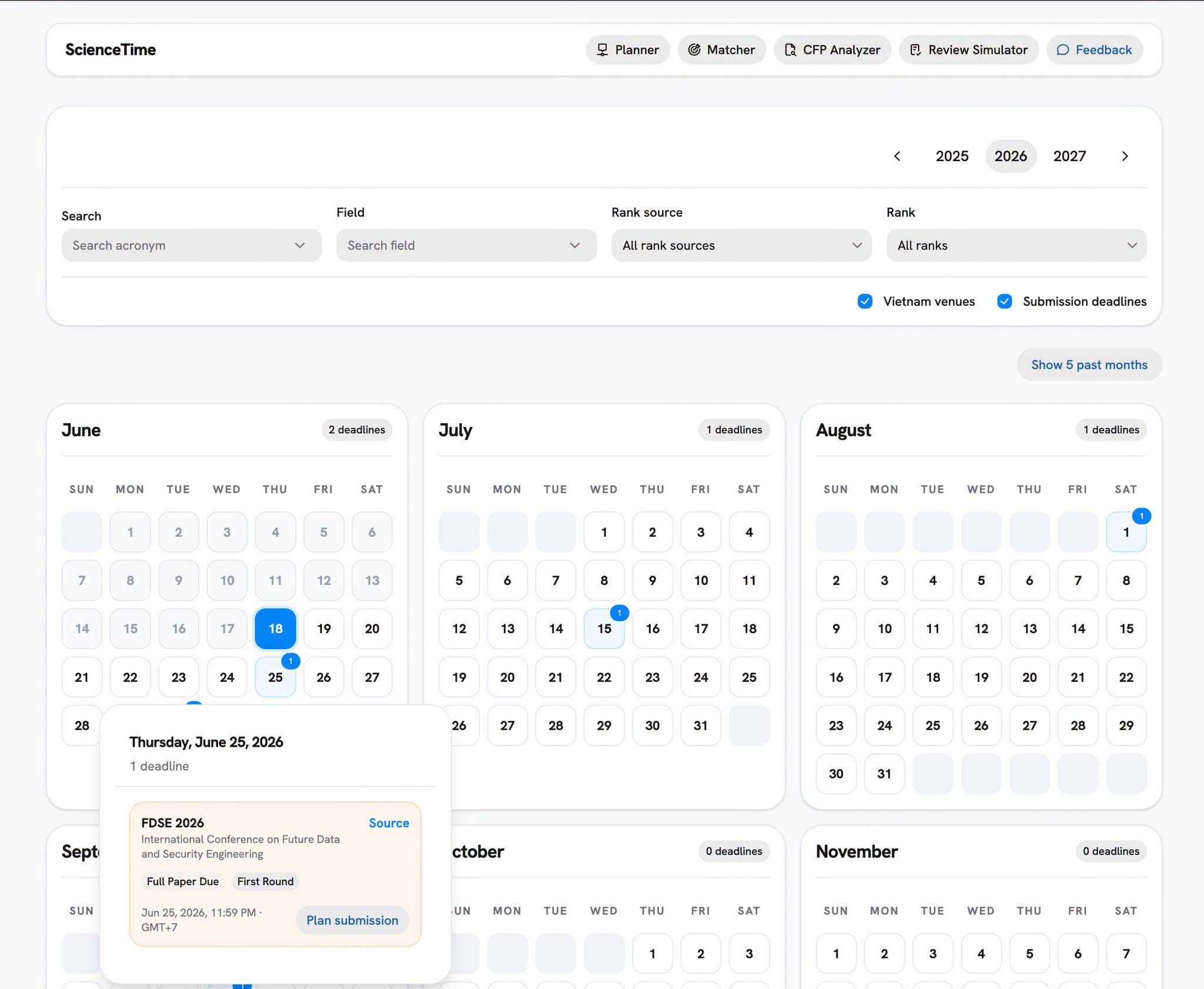Select July 29

click(x=604, y=726)
